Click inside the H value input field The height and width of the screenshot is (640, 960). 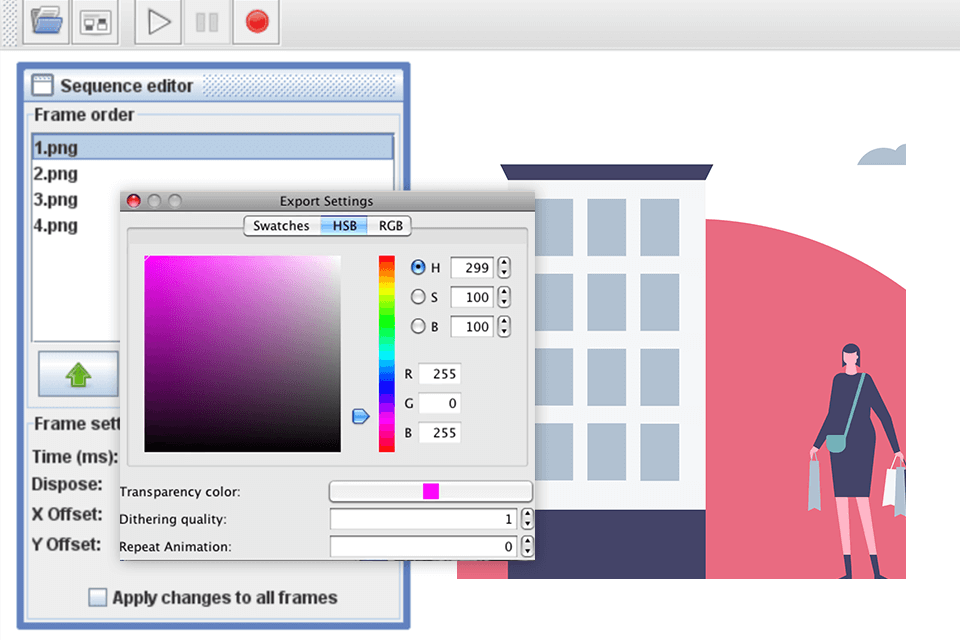pos(471,267)
